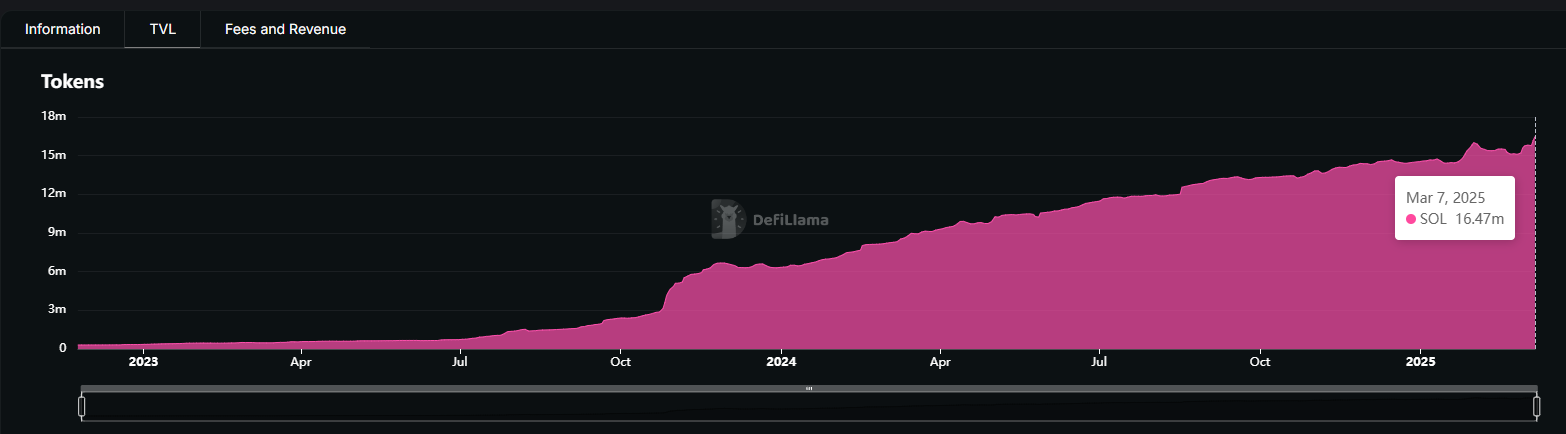
Task: Click the 18m label on the y-axis
Action: [x=53, y=117]
